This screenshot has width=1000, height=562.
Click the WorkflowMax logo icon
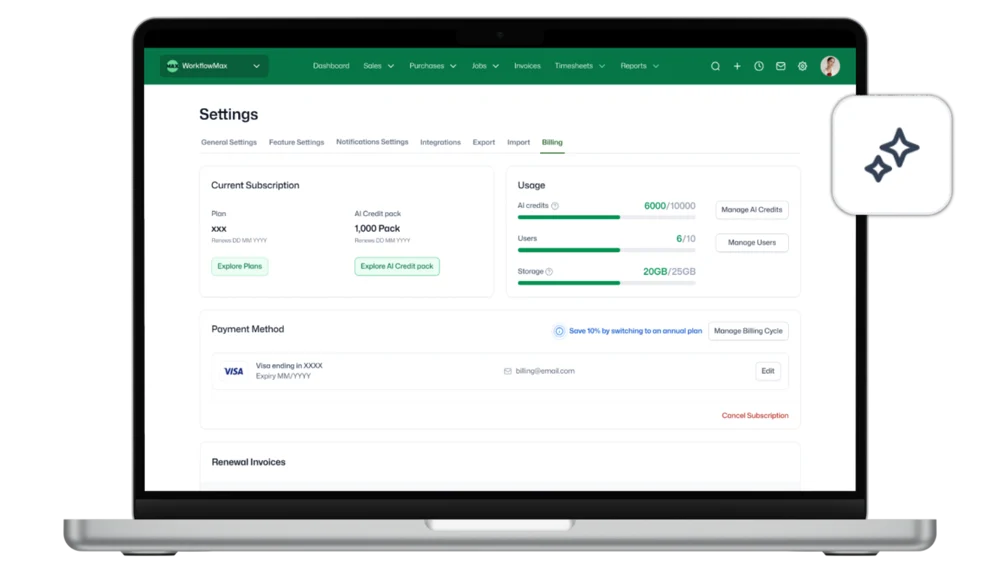click(172, 66)
